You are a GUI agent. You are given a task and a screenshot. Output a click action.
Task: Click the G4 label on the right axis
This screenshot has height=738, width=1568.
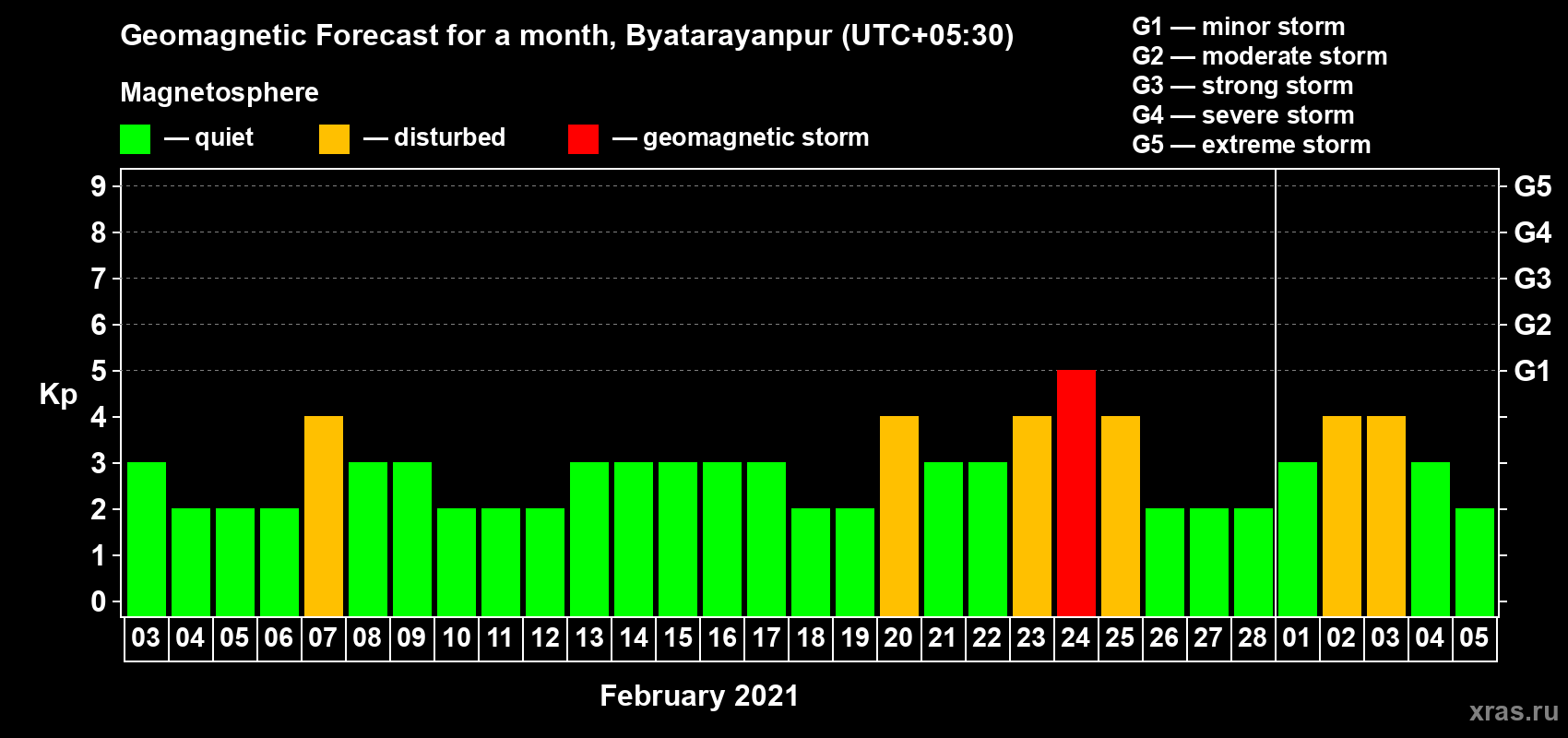coord(1532,232)
